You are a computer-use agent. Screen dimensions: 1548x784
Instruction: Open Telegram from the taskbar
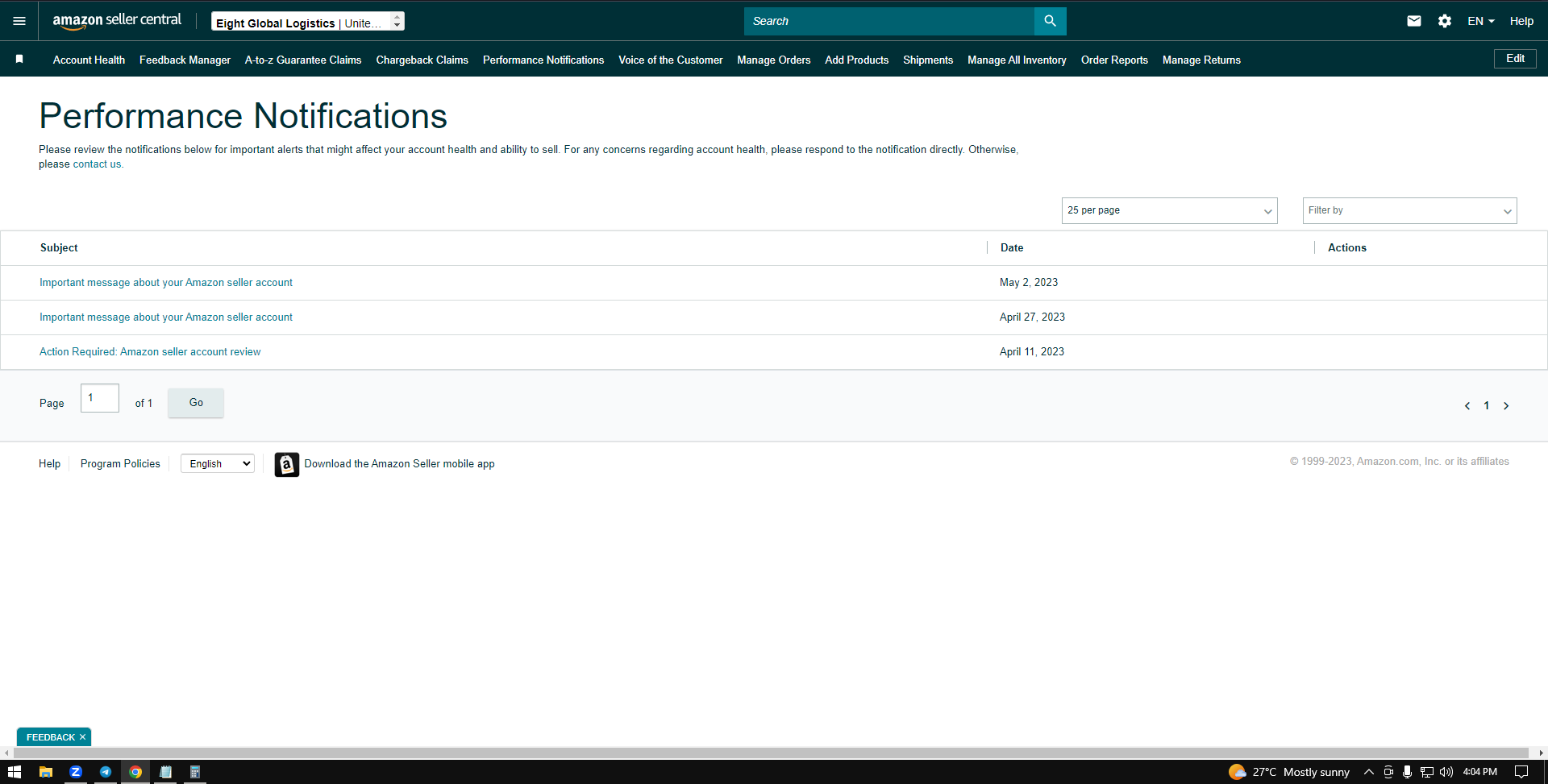click(x=106, y=772)
